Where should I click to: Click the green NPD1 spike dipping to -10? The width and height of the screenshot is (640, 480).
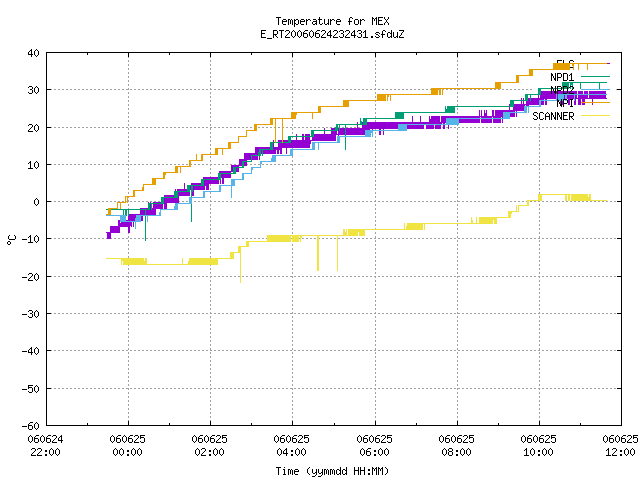pos(145,224)
